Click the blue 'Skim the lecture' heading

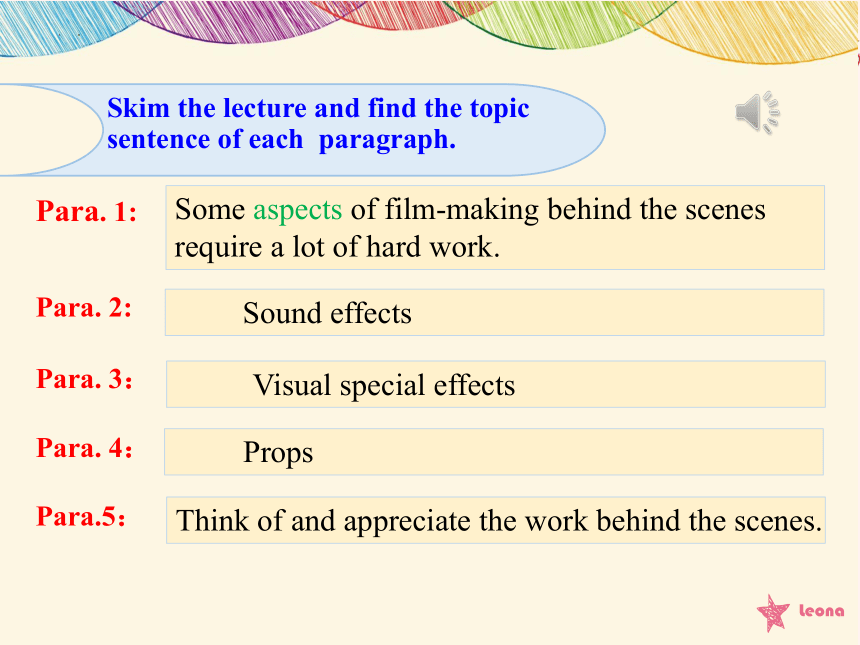(x=318, y=123)
